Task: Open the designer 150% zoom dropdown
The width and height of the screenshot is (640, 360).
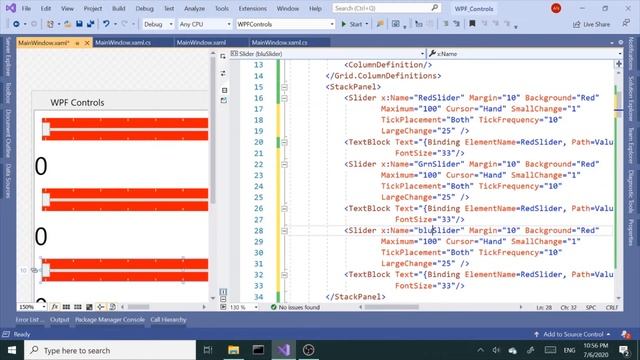Action: click(32, 307)
